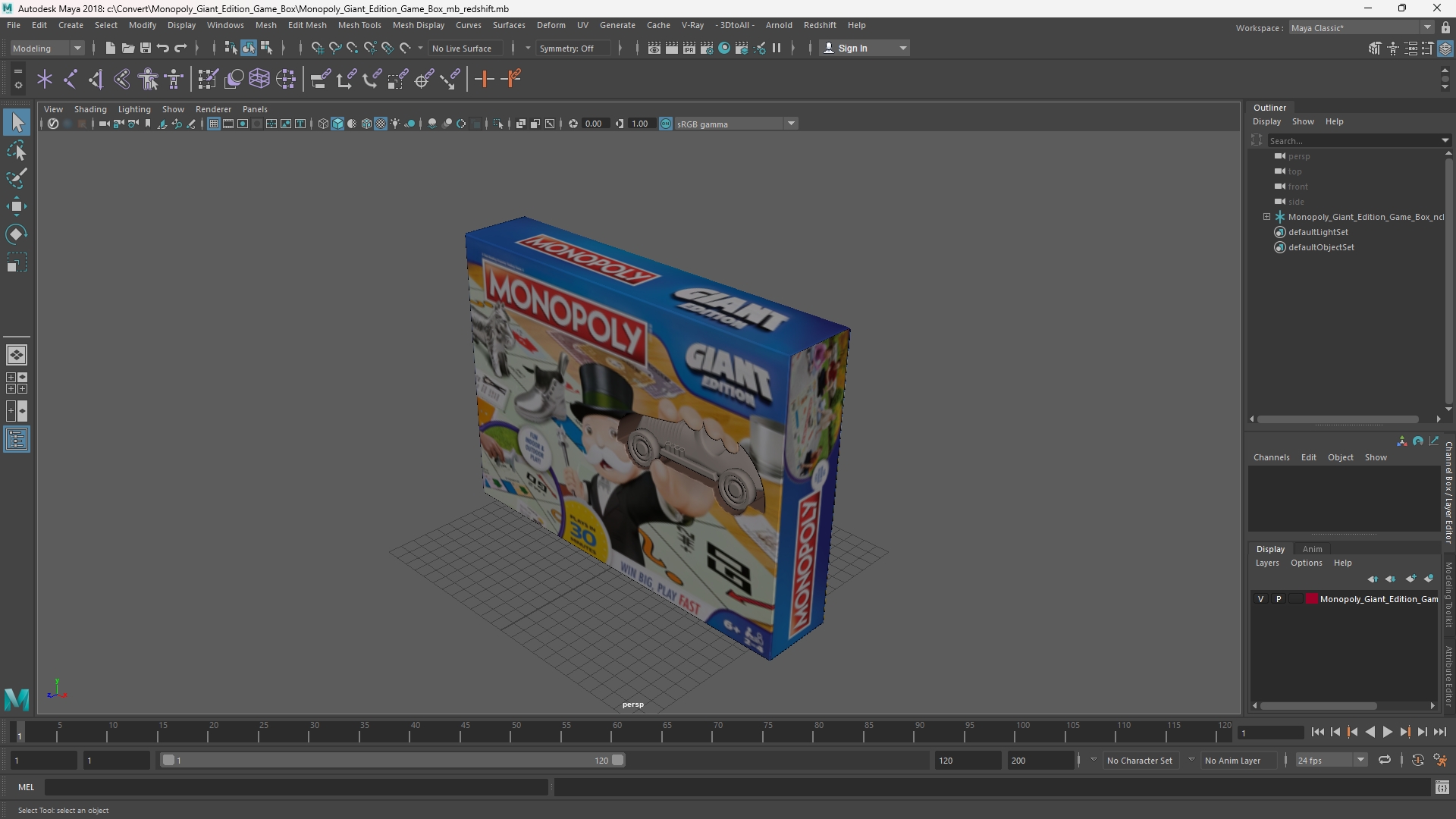Click the Open Scene folder icon
Image resolution: width=1456 pixels, height=819 pixels.
(x=128, y=48)
